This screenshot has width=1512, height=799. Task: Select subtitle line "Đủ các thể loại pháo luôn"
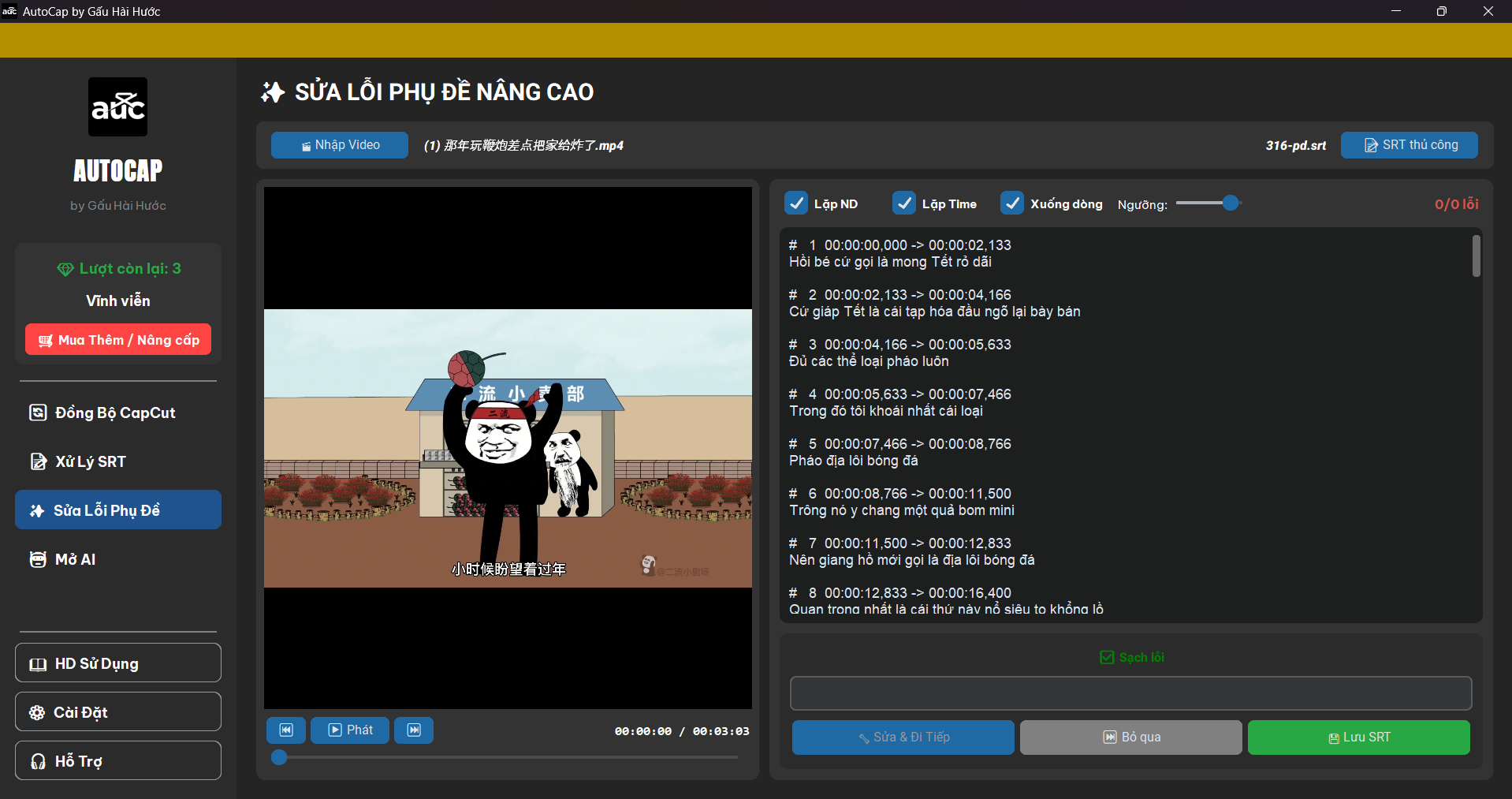tap(869, 361)
